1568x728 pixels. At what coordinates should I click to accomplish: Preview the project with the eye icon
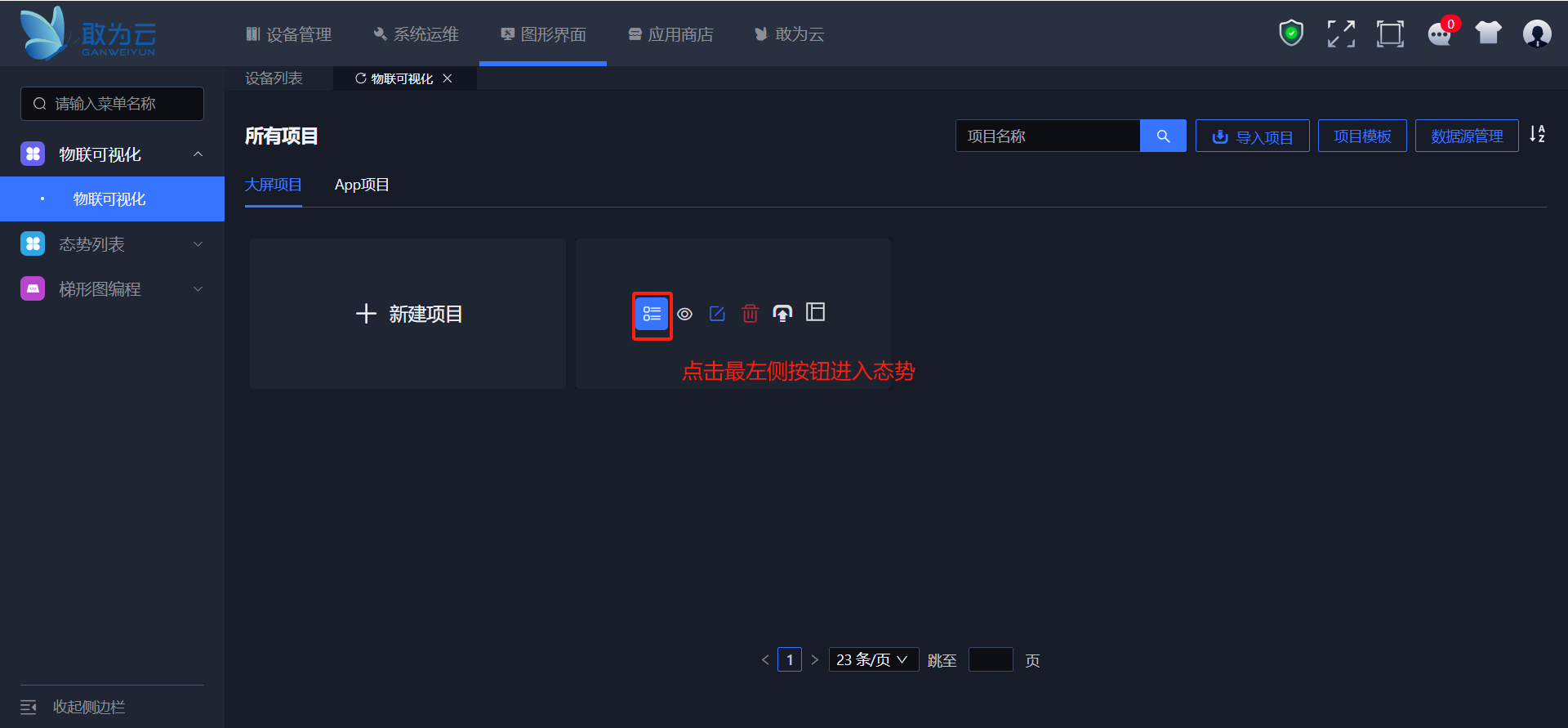pos(685,314)
